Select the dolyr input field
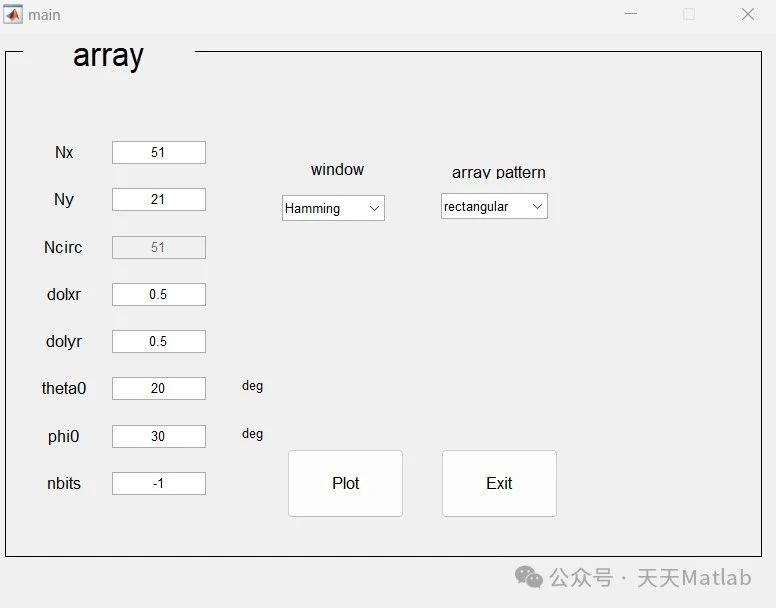The height and width of the screenshot is (608, 776). point(159,341)
